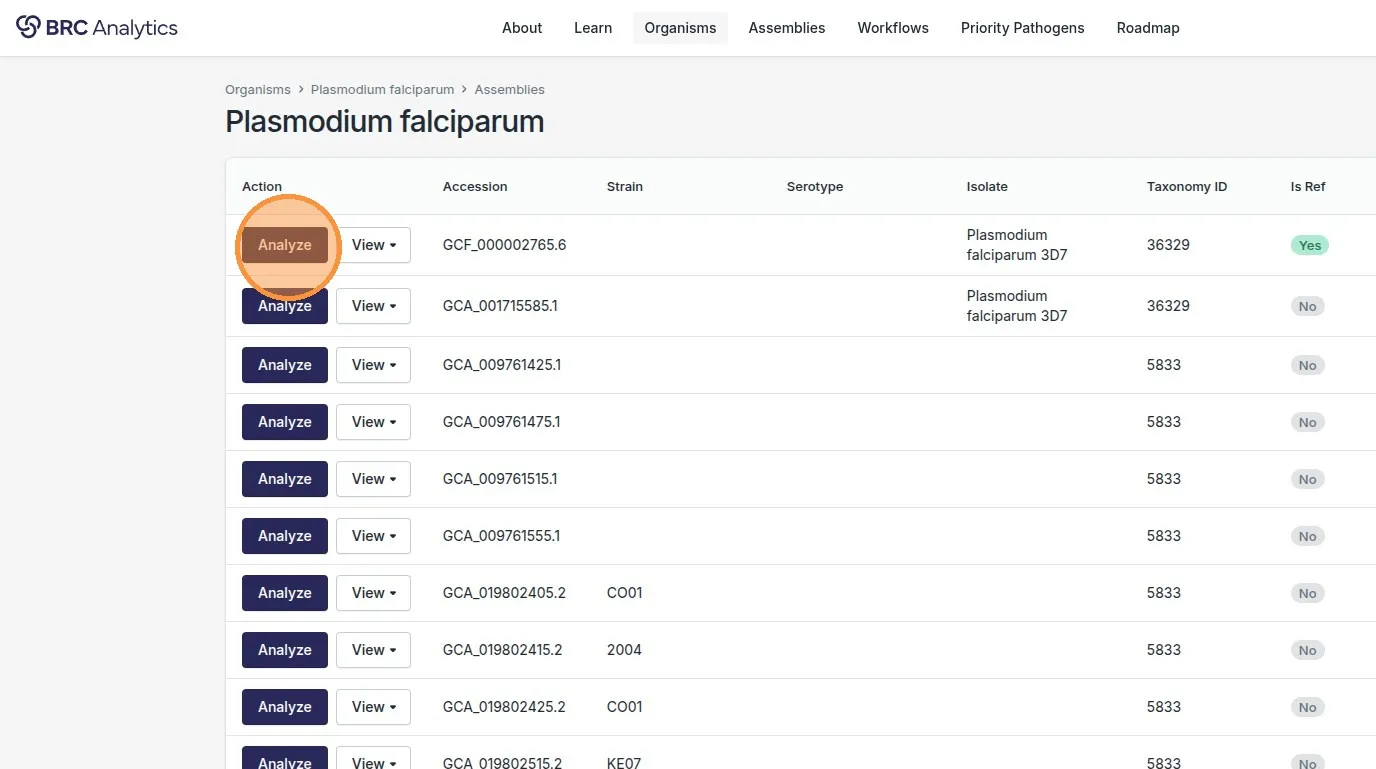Go to the About menu item
The height and width of the screenshot is (769, 1376).
coord(522,28)
